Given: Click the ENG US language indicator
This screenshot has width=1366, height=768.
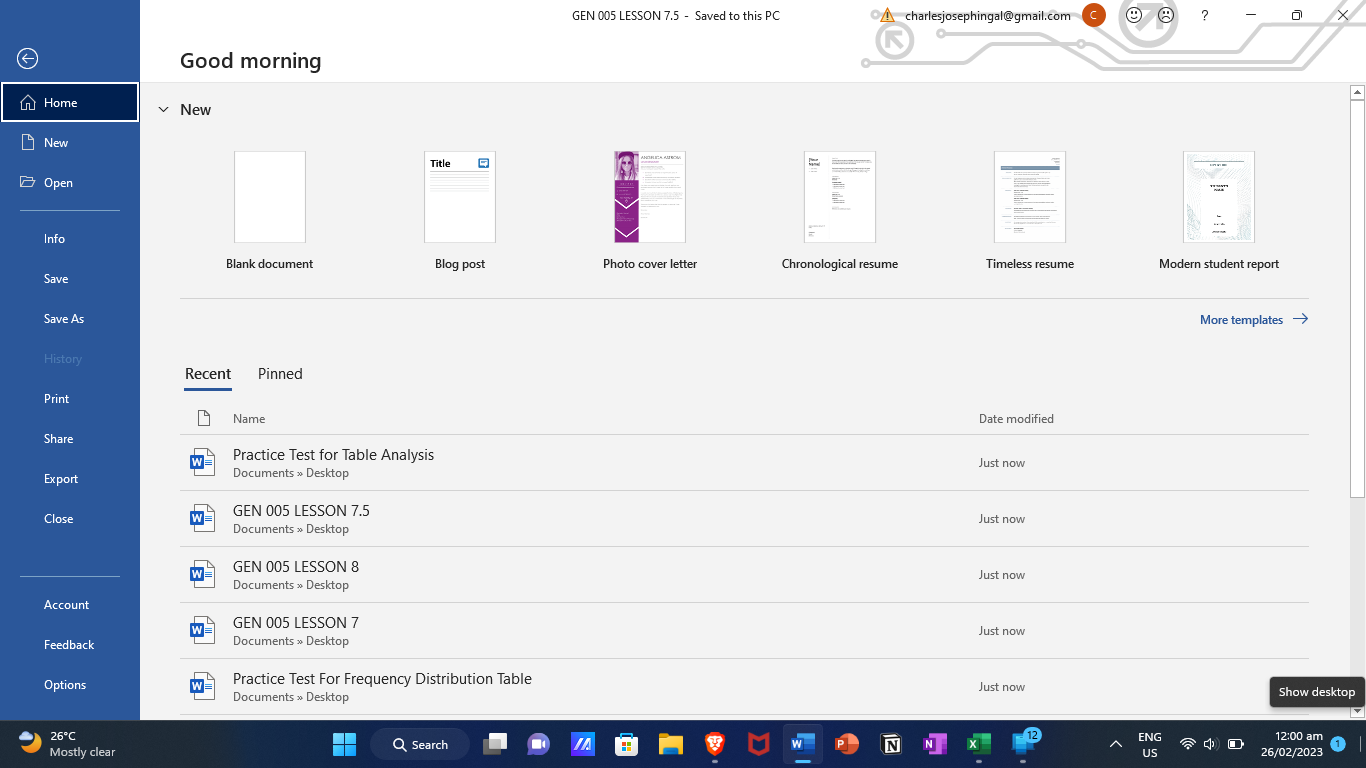Looking at the screenshot, I should click(x=1150, y=744).
